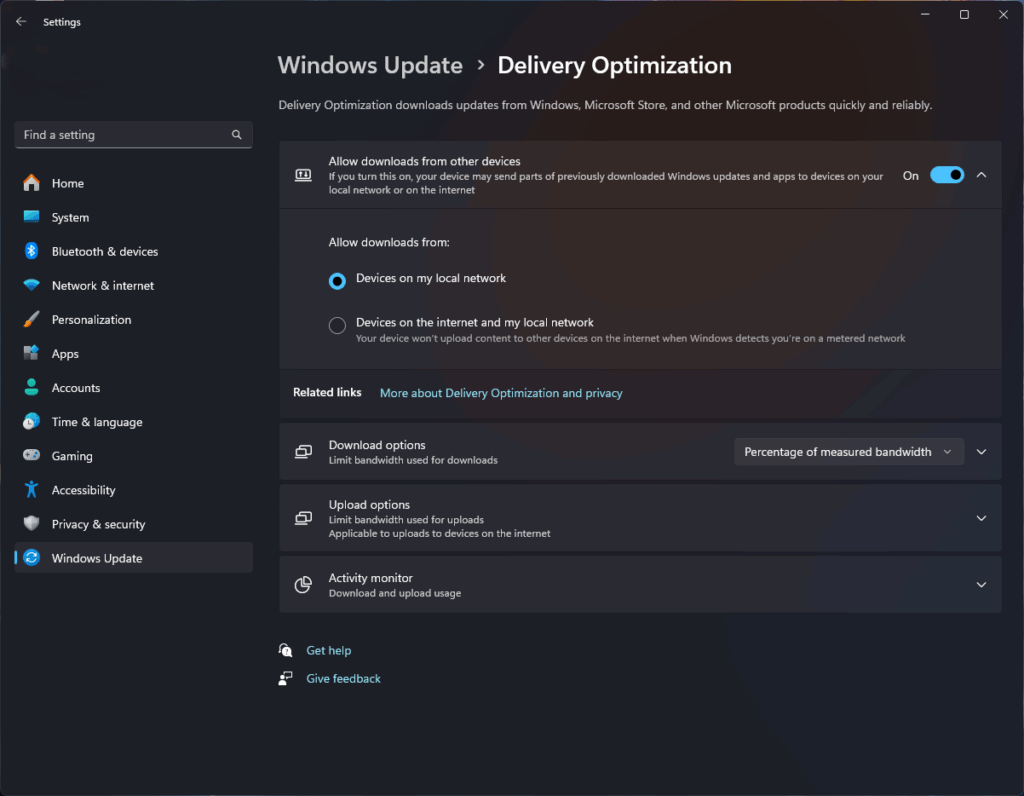The width and height of the screenshot is (1024, 796).
Task: Open Privacy & security via the shield icon
Action: tap(32, 523)
